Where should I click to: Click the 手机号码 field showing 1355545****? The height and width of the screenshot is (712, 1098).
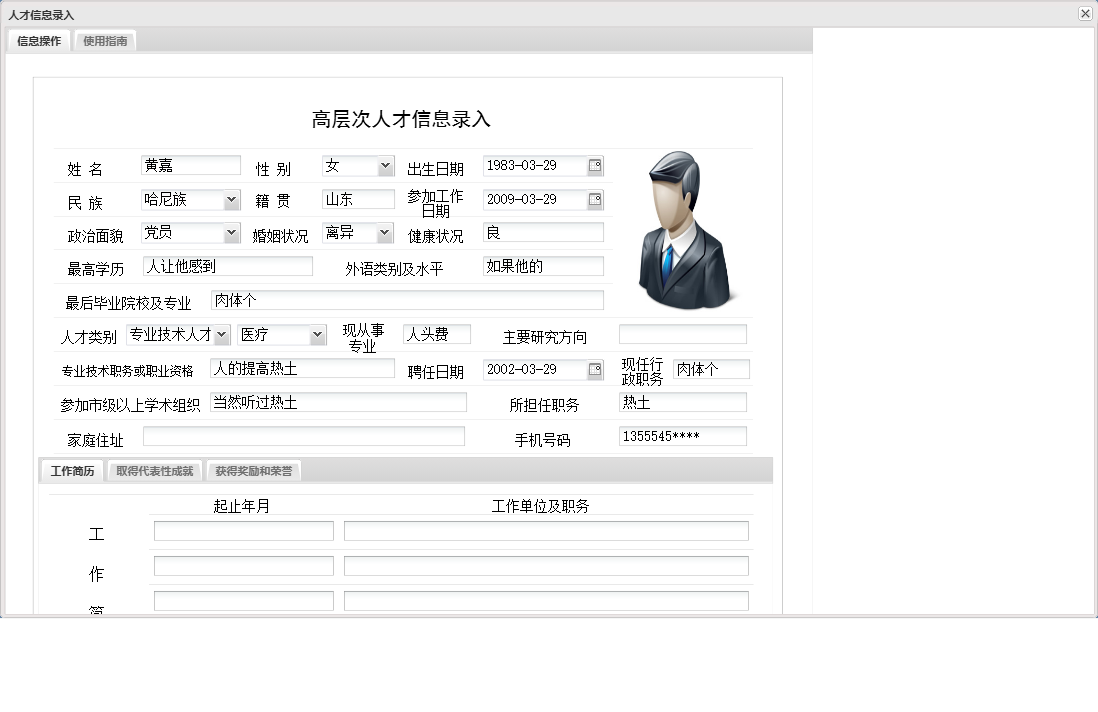coord(682,435)
